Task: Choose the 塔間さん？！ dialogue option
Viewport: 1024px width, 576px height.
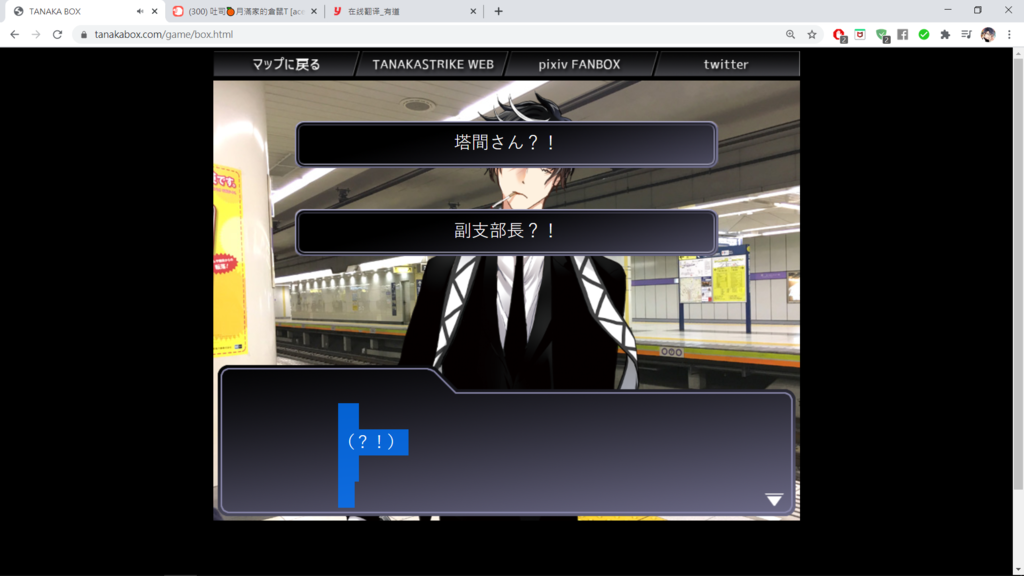Action: [506, 144]
